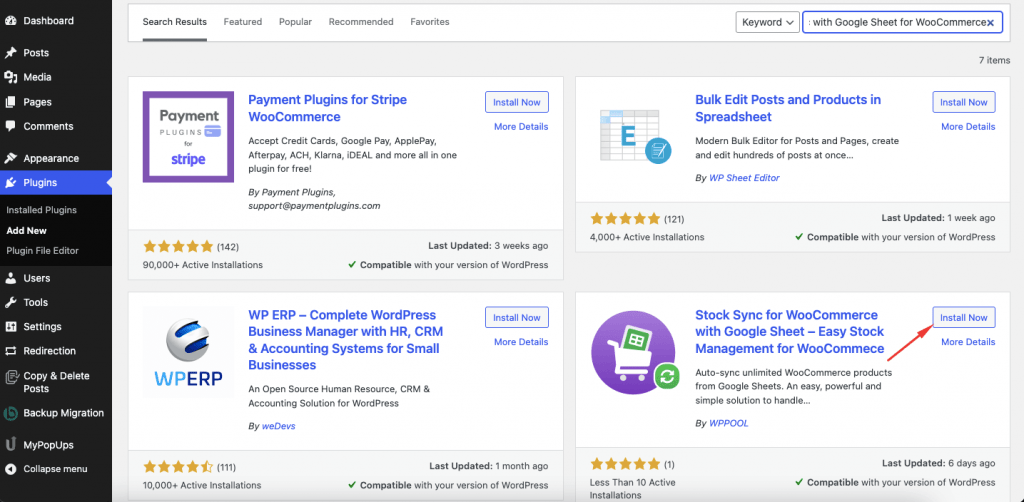Click the 7 items count text
The image size is (1024, 502).
[x=994, y=59]
